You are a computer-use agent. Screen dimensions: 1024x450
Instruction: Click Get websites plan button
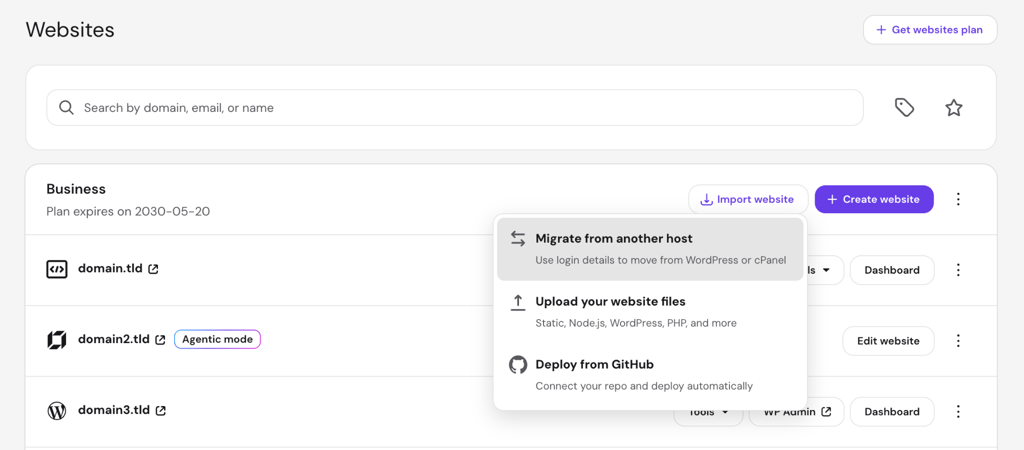point(930,30)
